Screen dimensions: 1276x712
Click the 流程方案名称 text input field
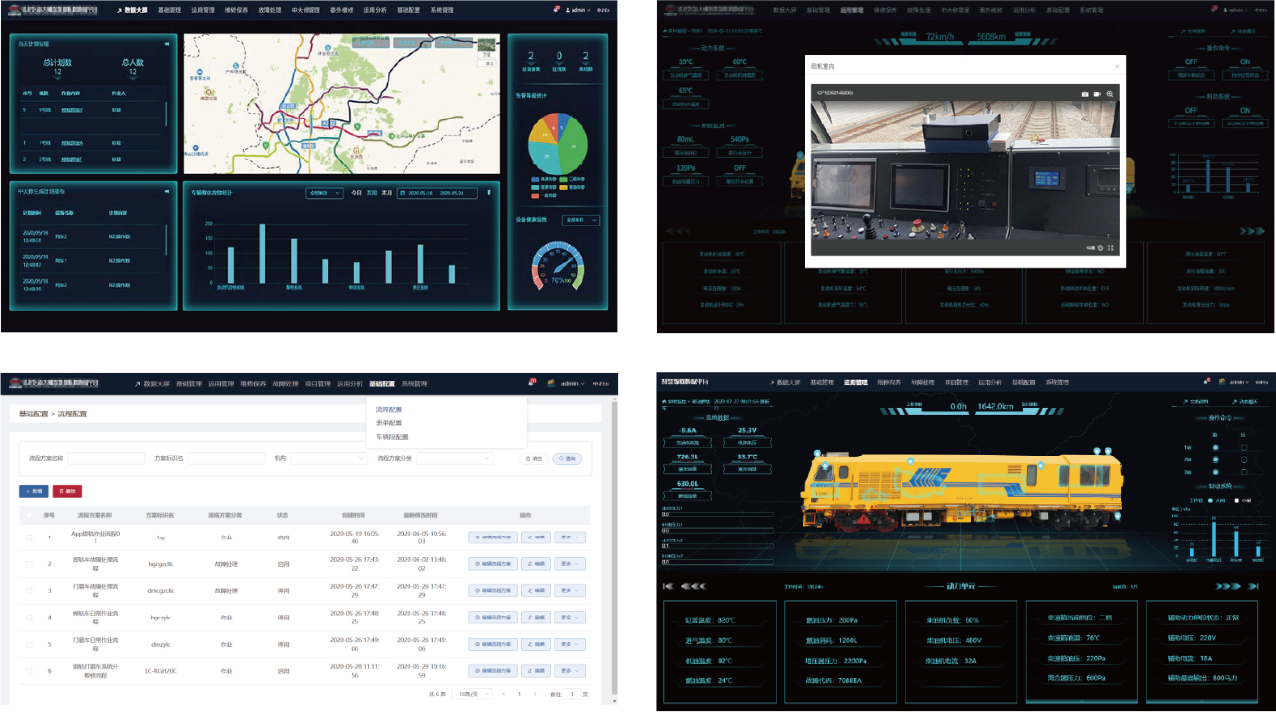pyautogui.click(x=106, y=458)
